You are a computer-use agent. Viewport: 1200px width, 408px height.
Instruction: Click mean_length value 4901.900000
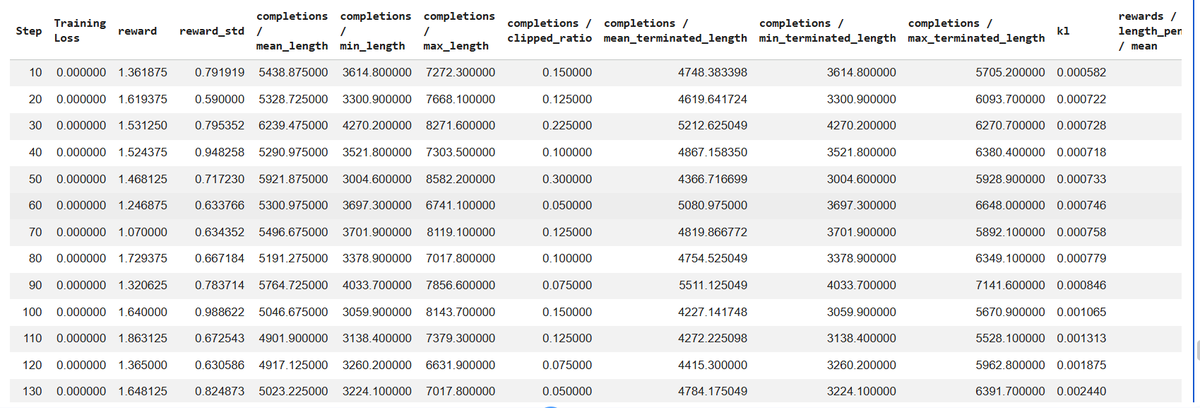(x=295, y=339)
